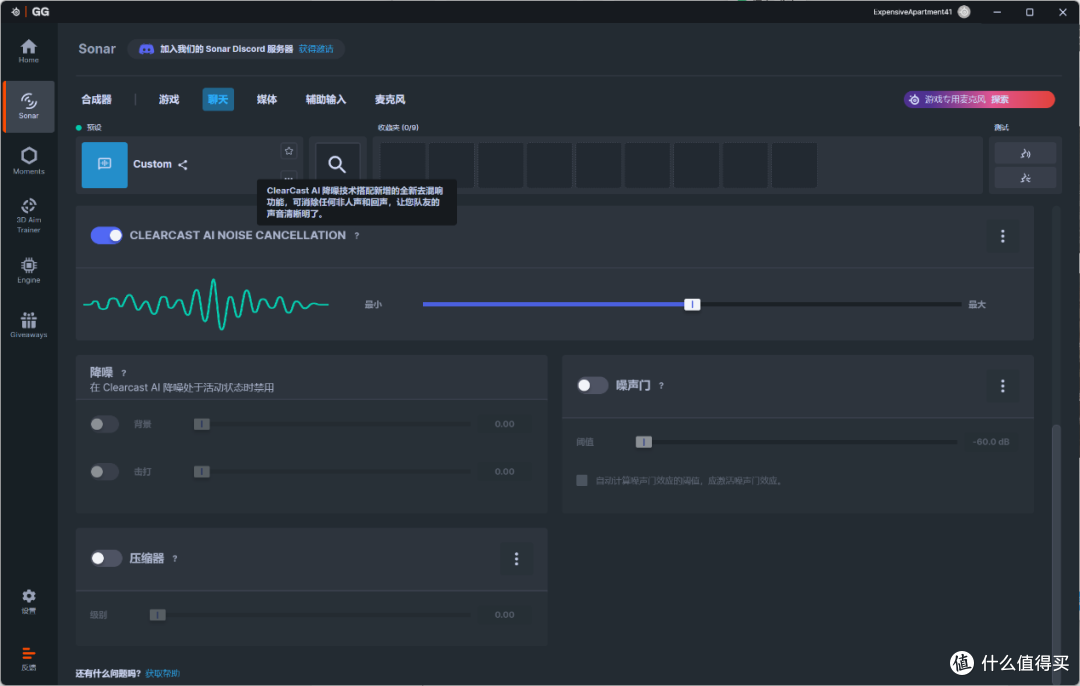Image resolution: width=1080 pixels, height=686 pixels.
Task: Launch the 3D Aim Trainer
Action: coord(28,215)
